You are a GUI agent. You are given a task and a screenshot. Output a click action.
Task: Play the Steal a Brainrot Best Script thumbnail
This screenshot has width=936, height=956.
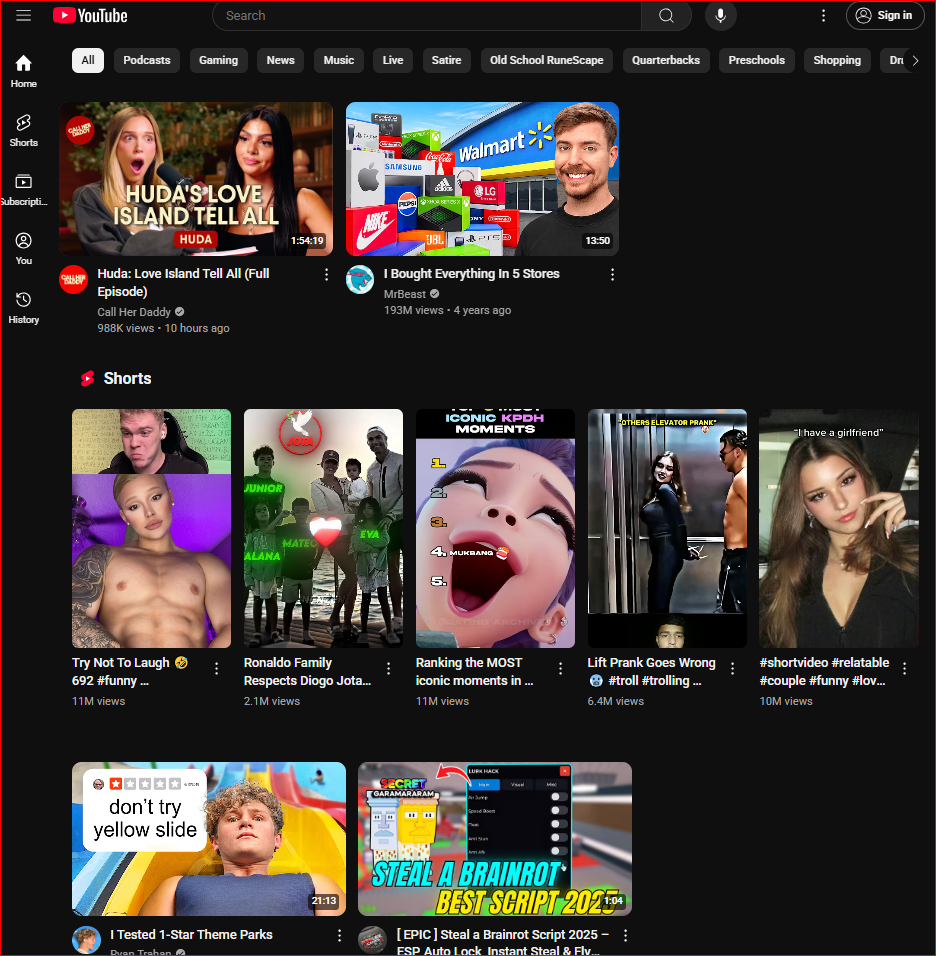(495, 839)
